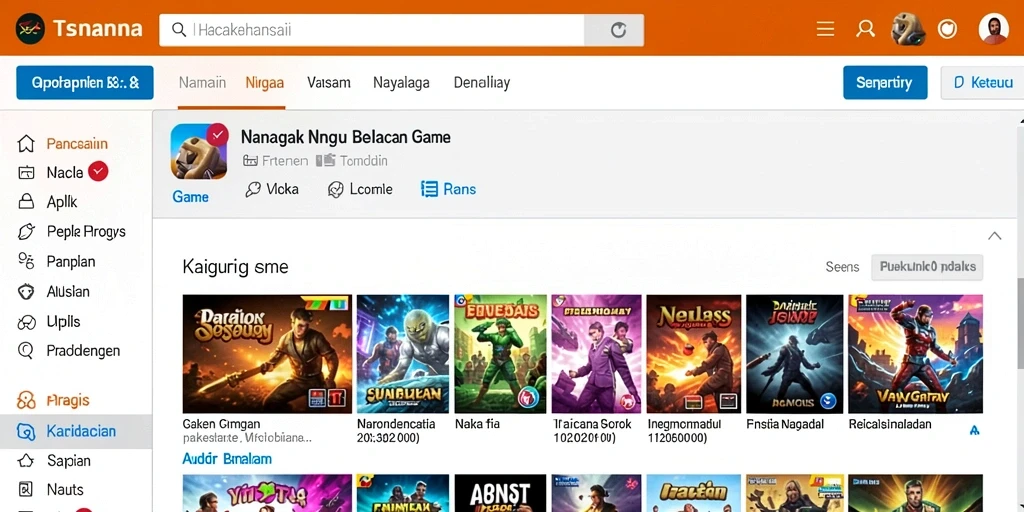Open the Gpotapnien blue dropdown button
The width and height of the screenshot is (1024, 512).
click(x=85, y=83)
